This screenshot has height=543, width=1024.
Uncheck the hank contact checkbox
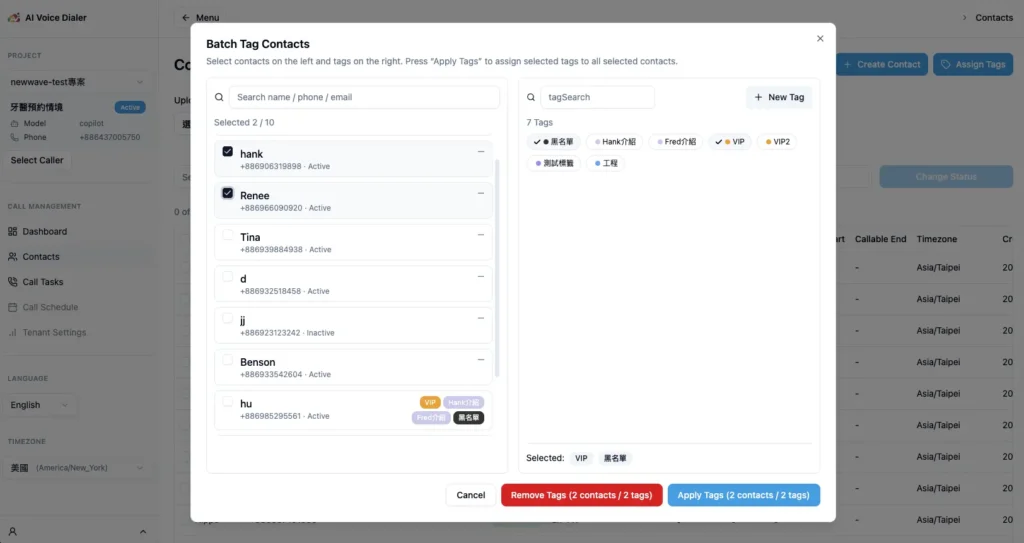click(228, 152)
